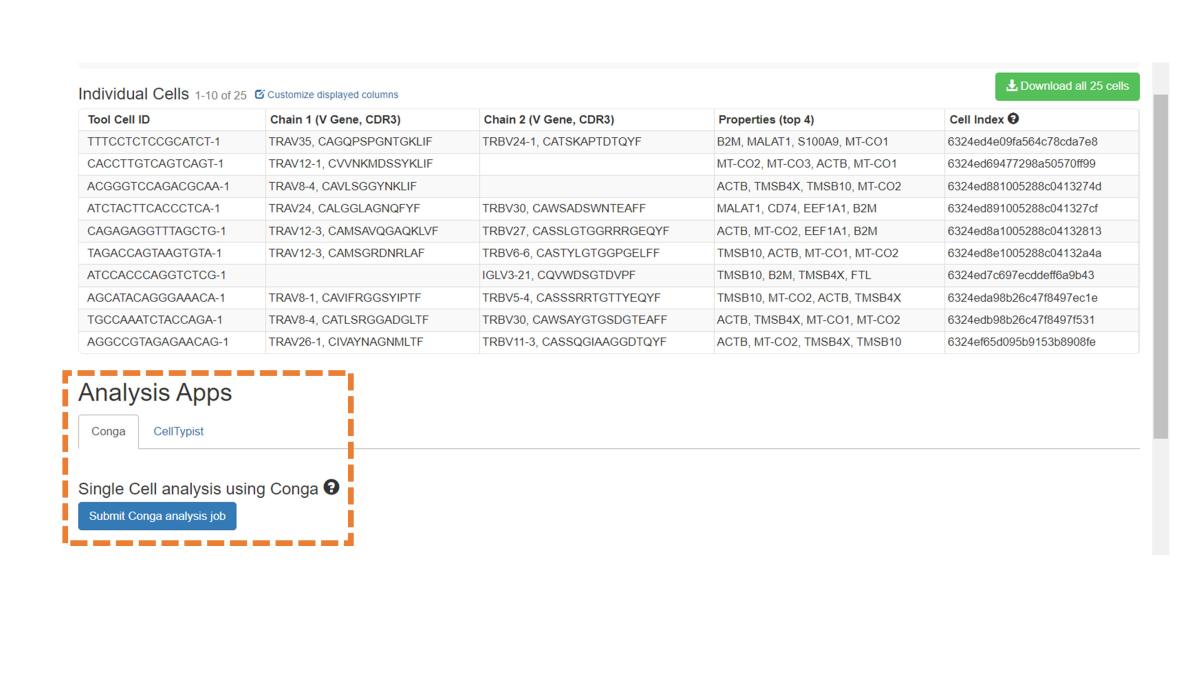Click cell index 6324ef65d095b9153b8908fe
1200x675 pixels.
pos(1021,342)
